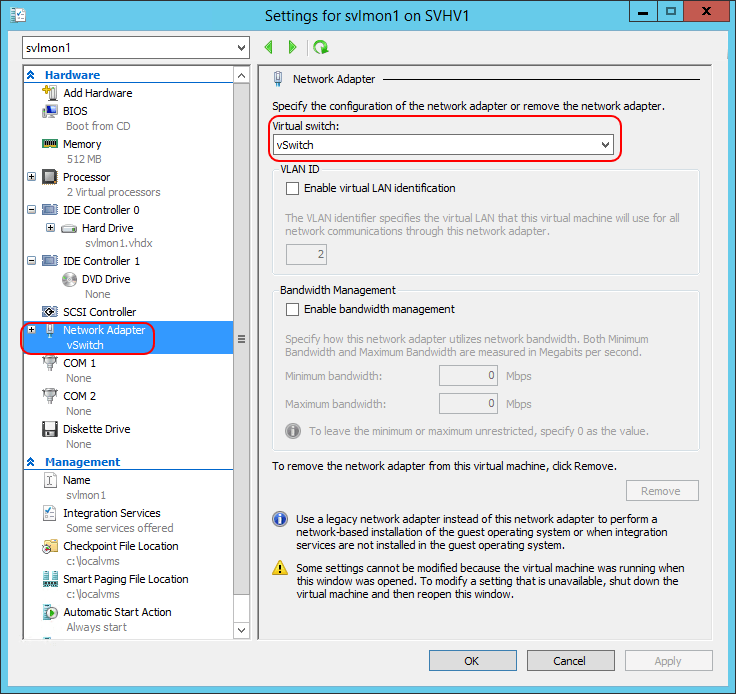This screenshot has height=694, width=736.
Task: Click the 'svlmon1.vhdx' hard drive text
Action: tap(119, 243)
